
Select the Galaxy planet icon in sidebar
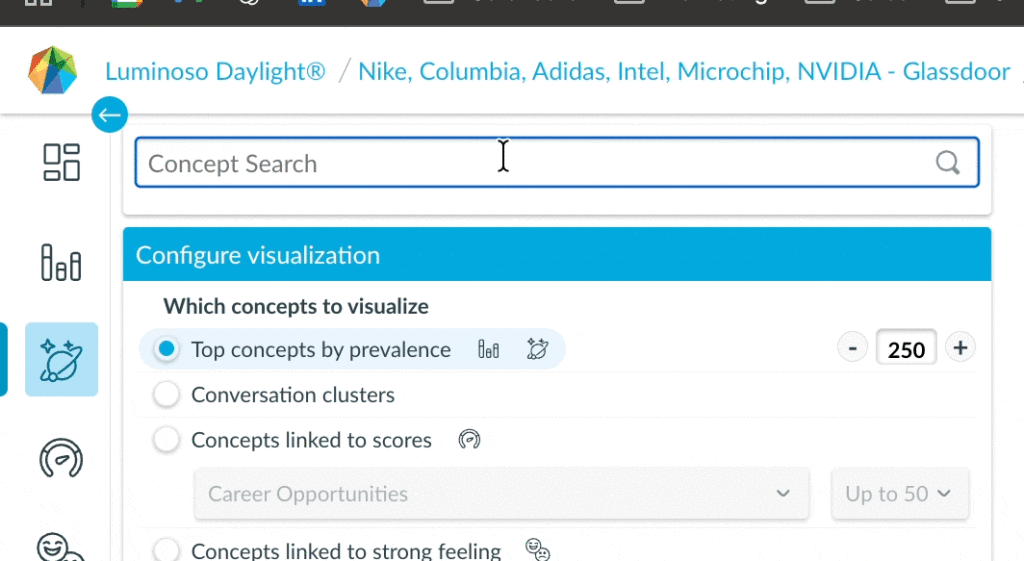click(x=61, y=360)
